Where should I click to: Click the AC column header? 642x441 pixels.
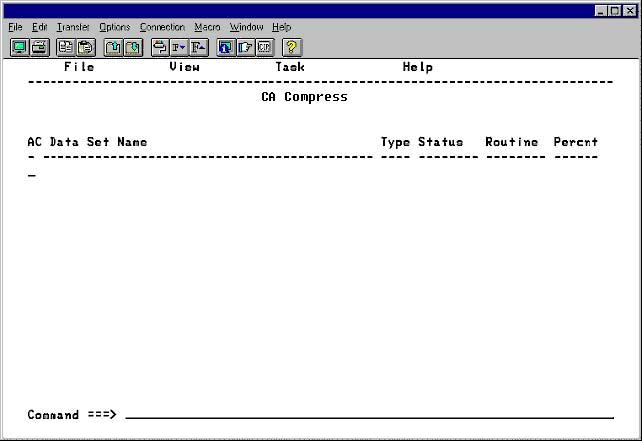[34, 142]
